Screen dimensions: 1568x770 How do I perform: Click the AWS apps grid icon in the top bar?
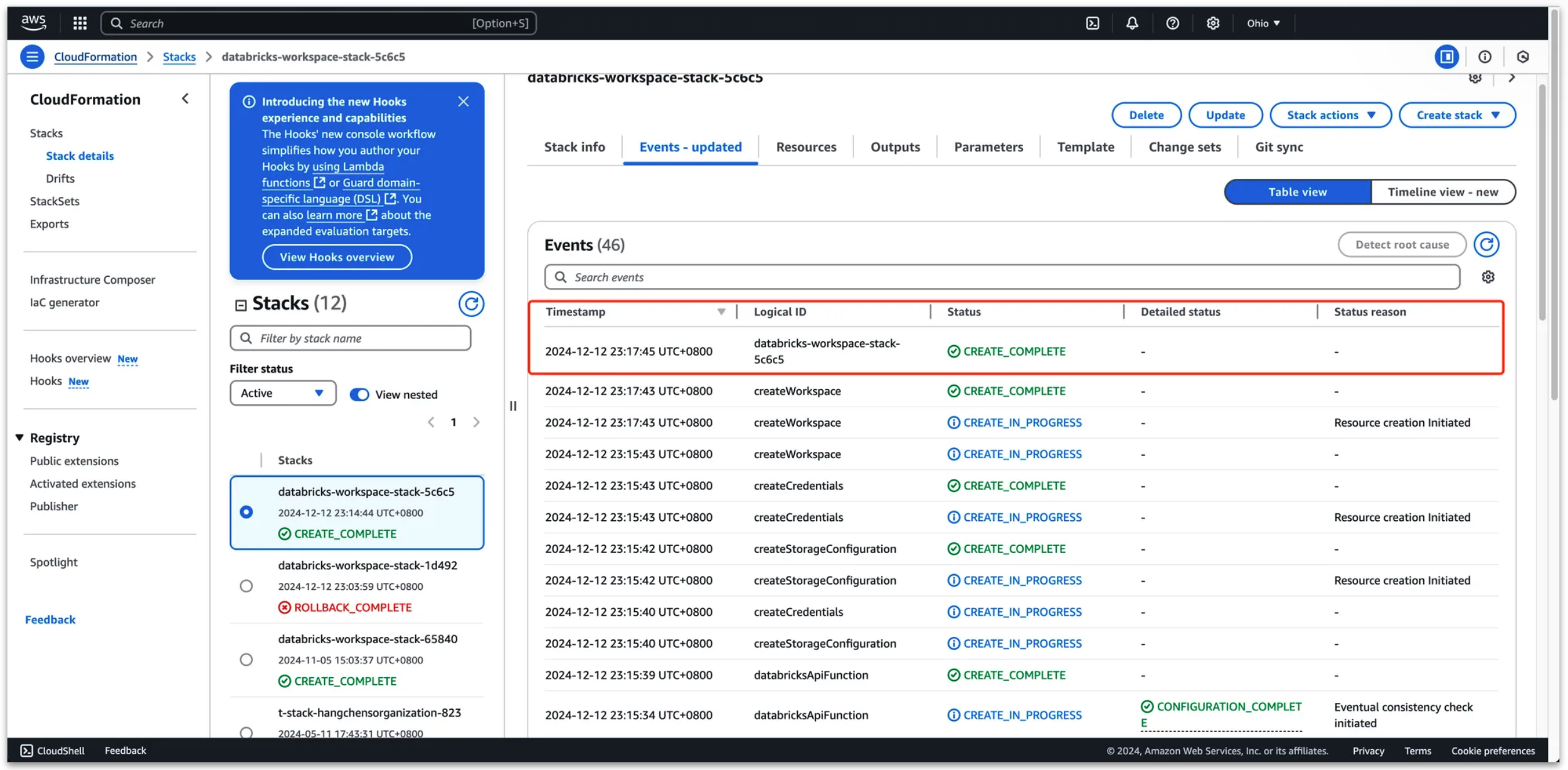coord(79,22)
